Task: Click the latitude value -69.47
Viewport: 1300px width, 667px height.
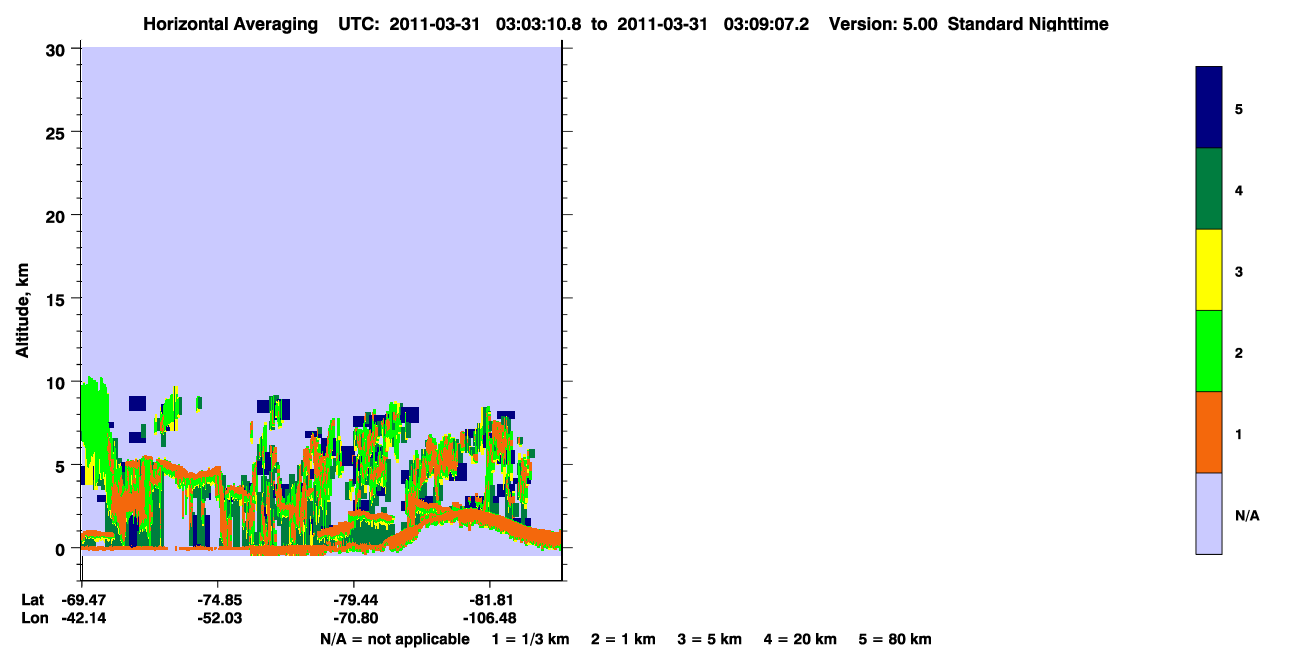Action: (82, 600)
